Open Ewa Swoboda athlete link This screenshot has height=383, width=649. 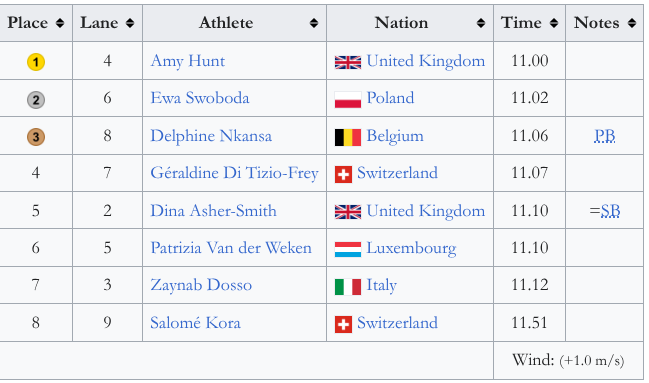(200, 98)
